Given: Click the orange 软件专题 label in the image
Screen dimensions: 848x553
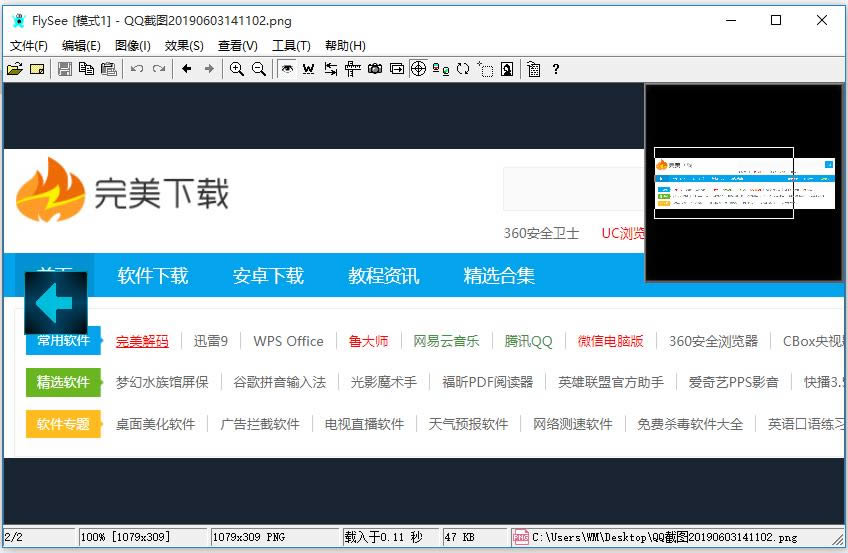Looking at the screenshot, I should 64,424.
